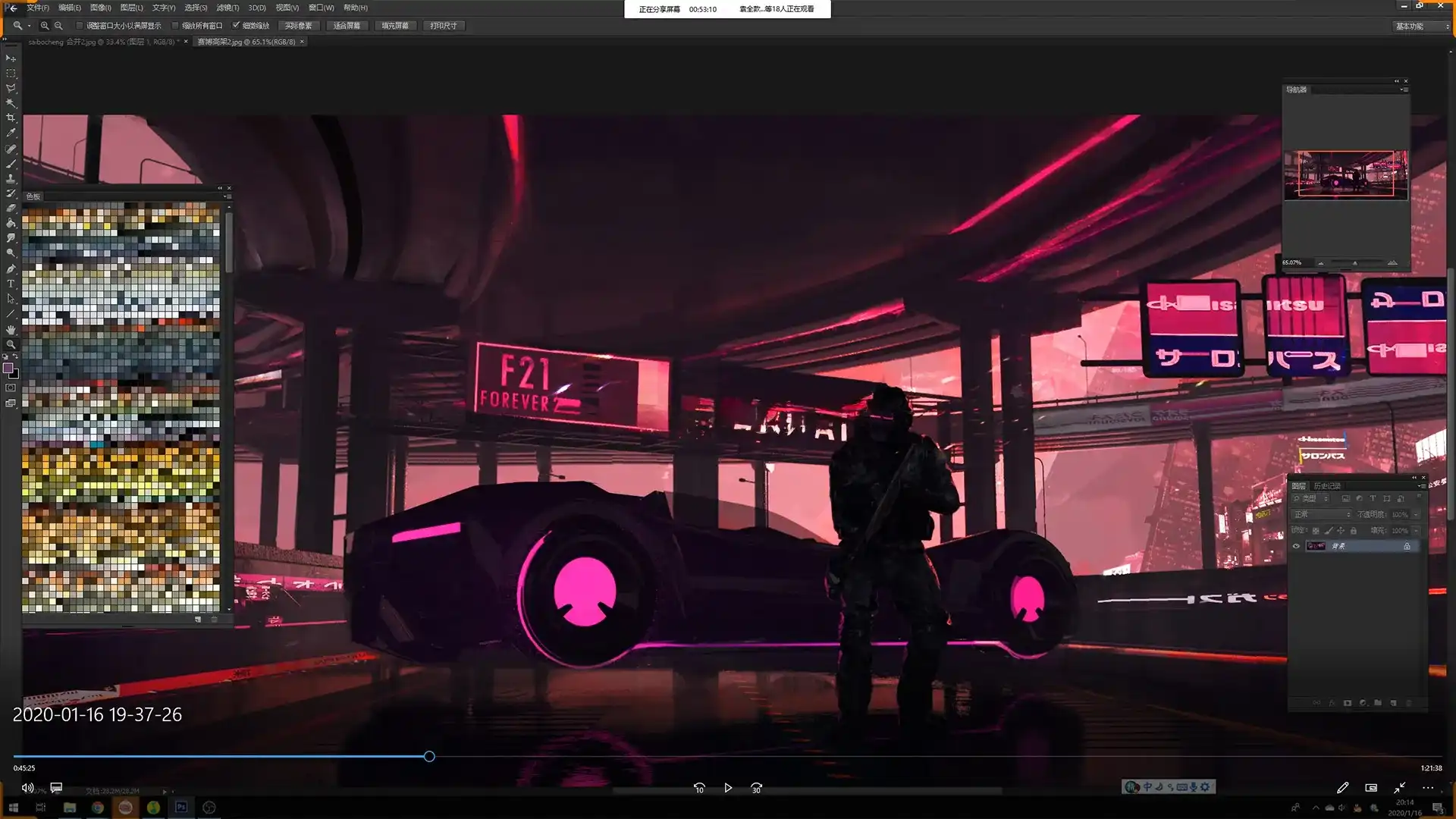Select the Clone Stamp tool
The height and width of the screenshot is (819, 1456).
[11, 178]
